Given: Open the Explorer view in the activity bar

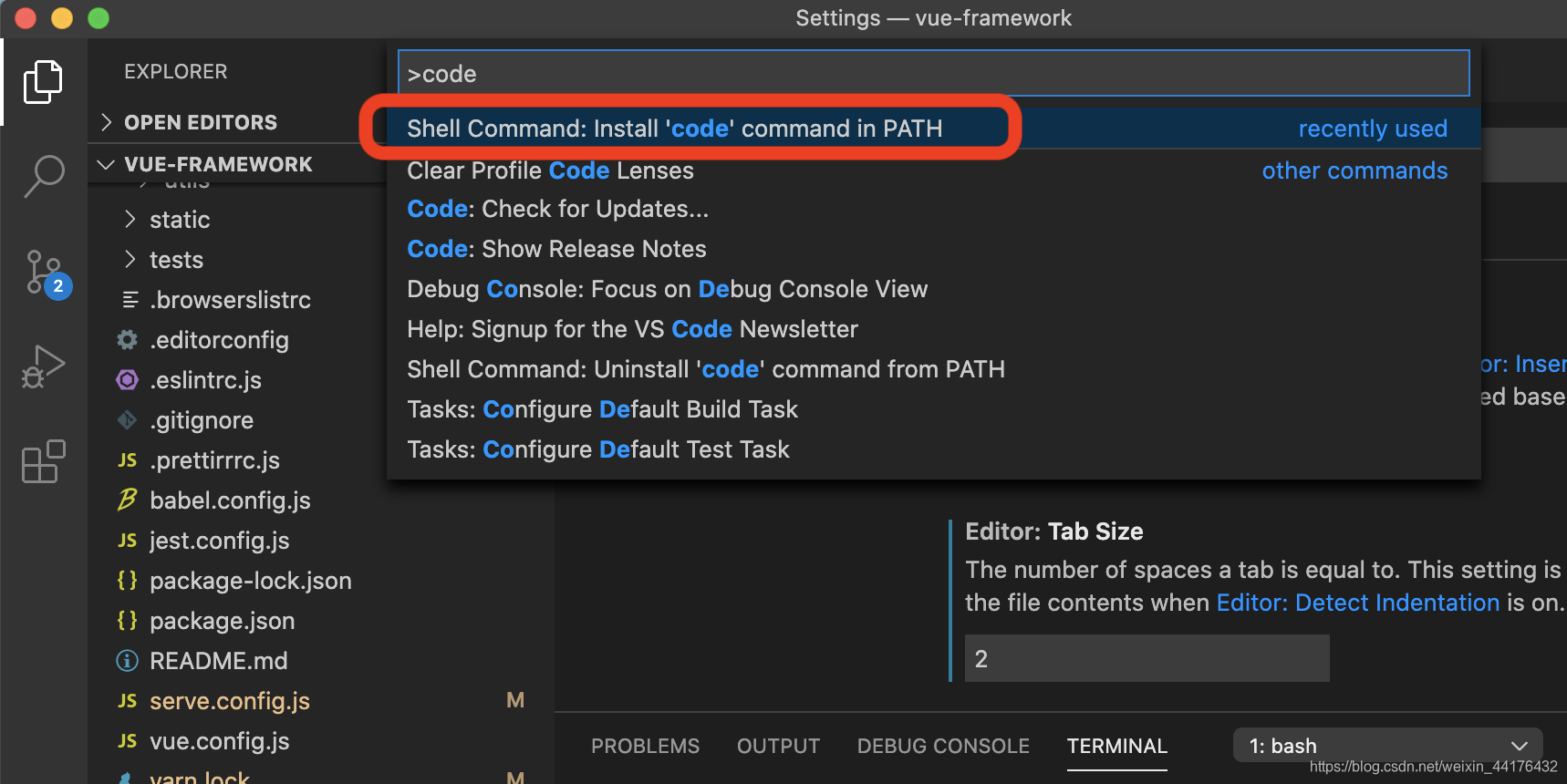Looking at the screenshot, I should [x=42, y=81].
